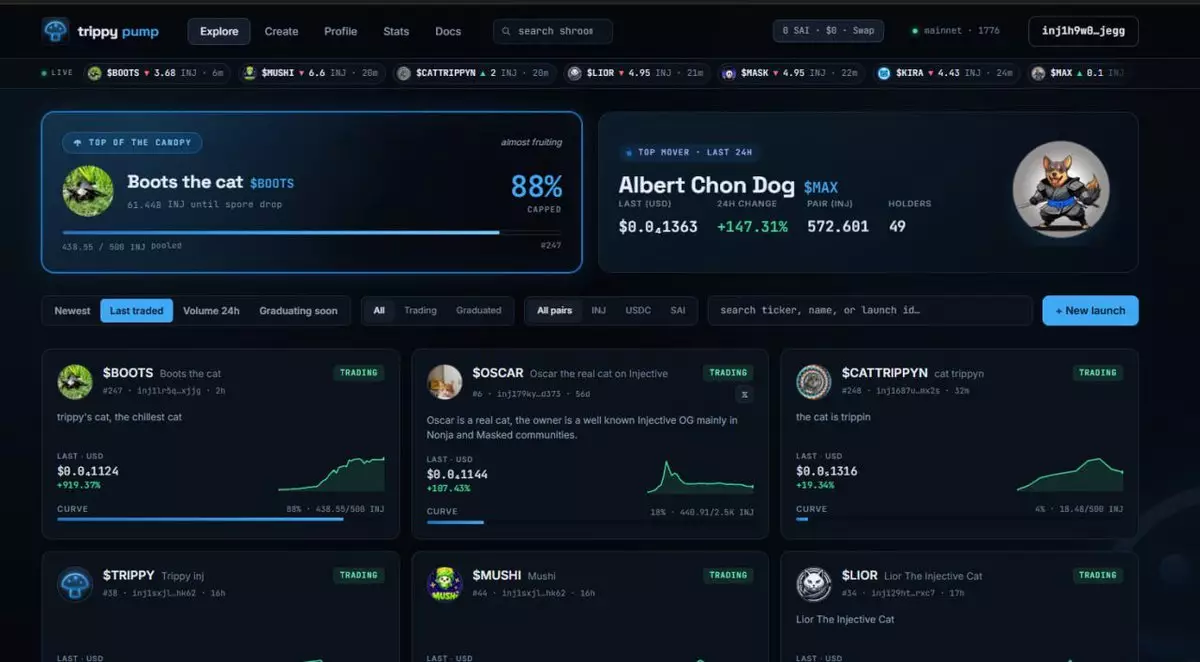
Task: Open the $CATTRIPPYN card price chart
Action: [x=1070, y=475]
